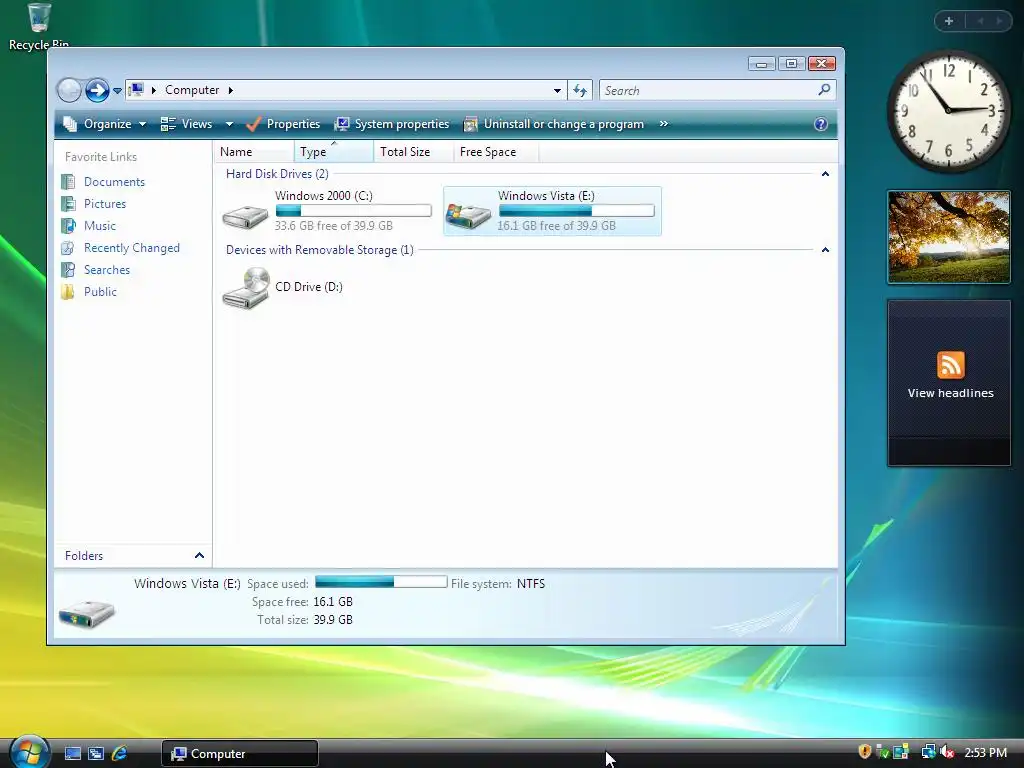
Task: Select the Windows Vista (E:) drive icon
Action: [468, 215]
